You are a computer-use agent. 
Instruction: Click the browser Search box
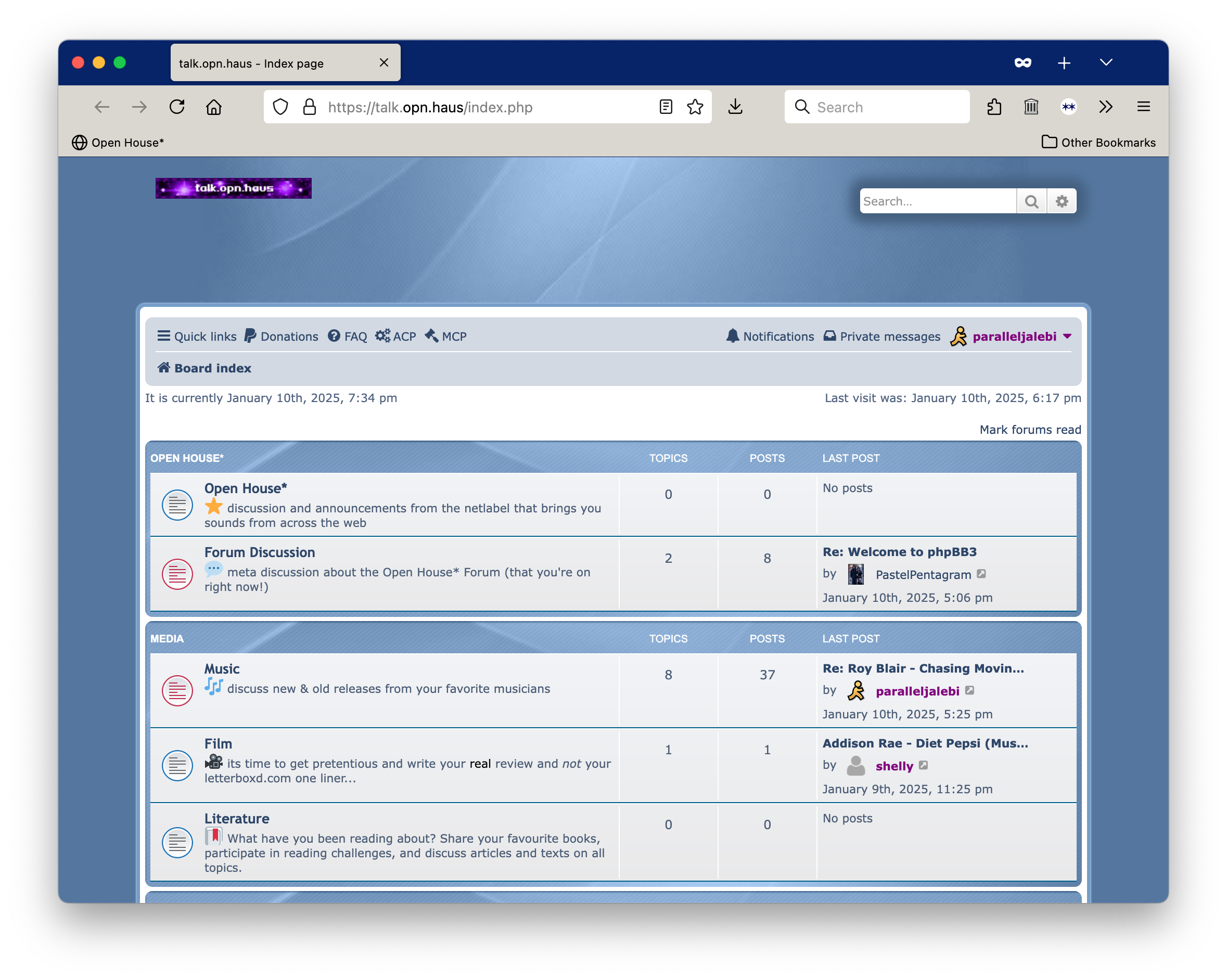point(876,107)
